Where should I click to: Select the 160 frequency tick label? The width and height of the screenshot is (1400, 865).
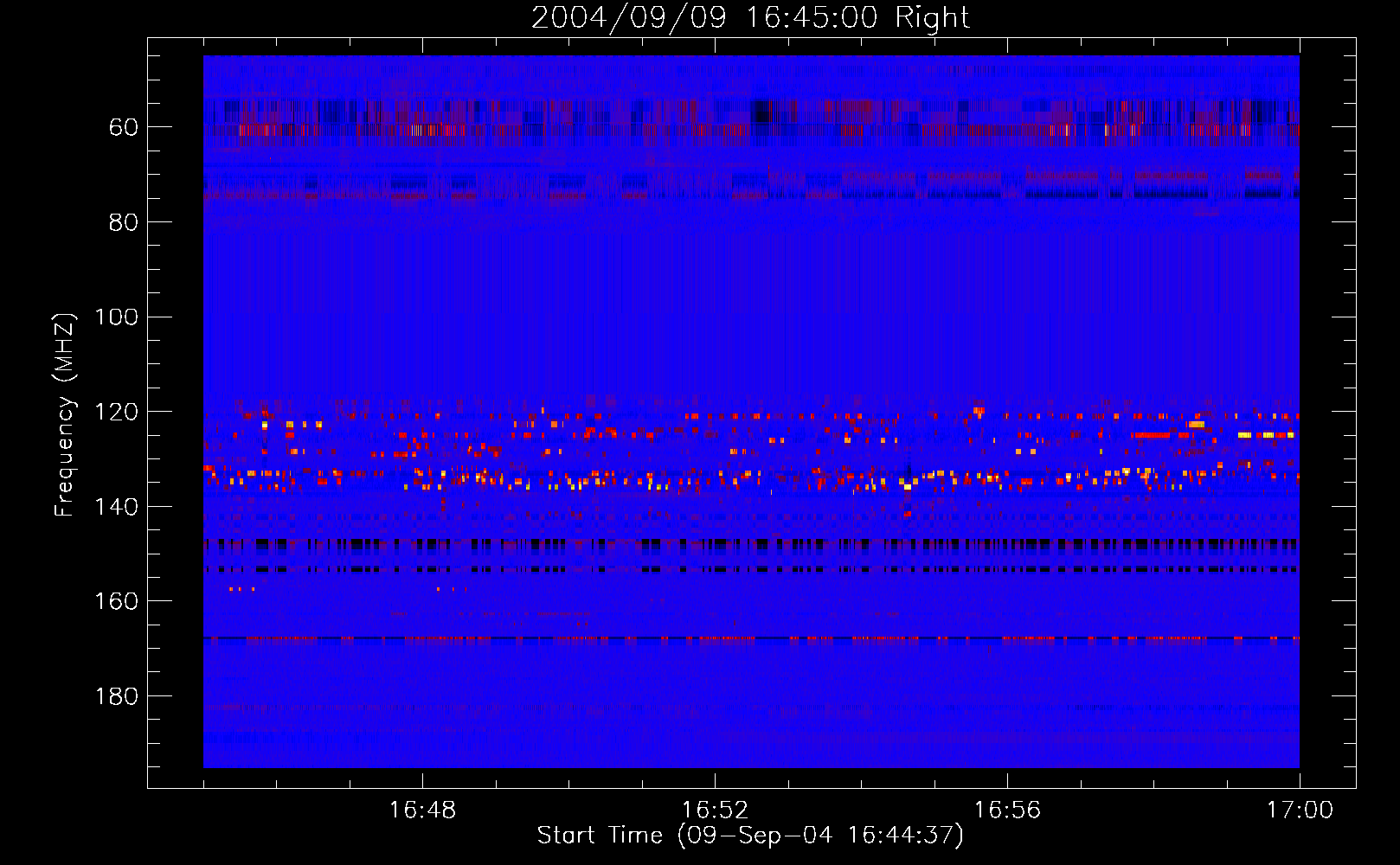tap(117, 601)
